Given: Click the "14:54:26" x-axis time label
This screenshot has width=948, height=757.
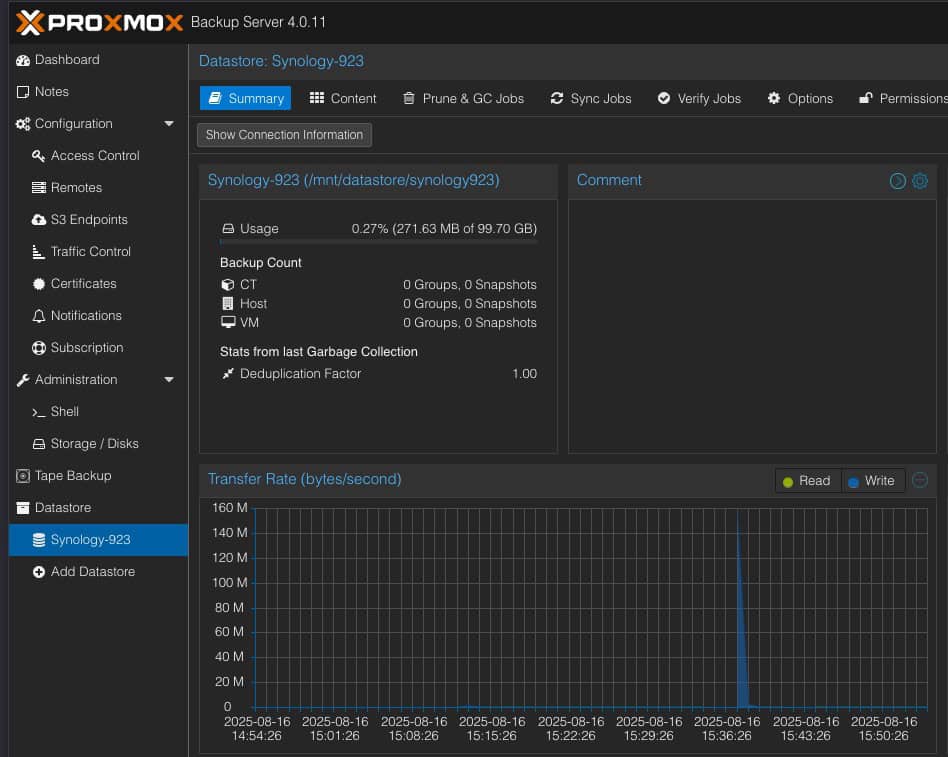Looking at the screenshot, I should (x=257, y=736).
